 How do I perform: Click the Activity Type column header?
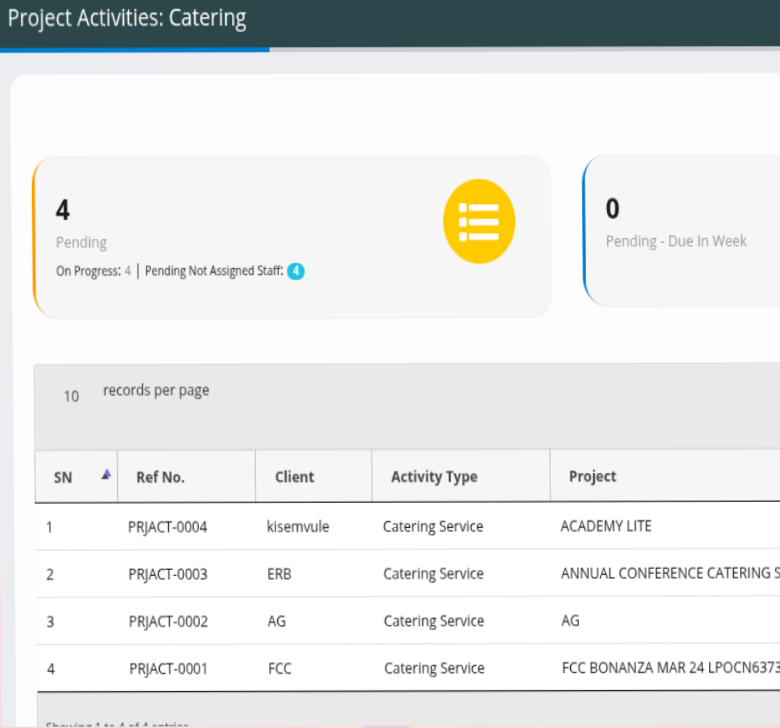433,477
